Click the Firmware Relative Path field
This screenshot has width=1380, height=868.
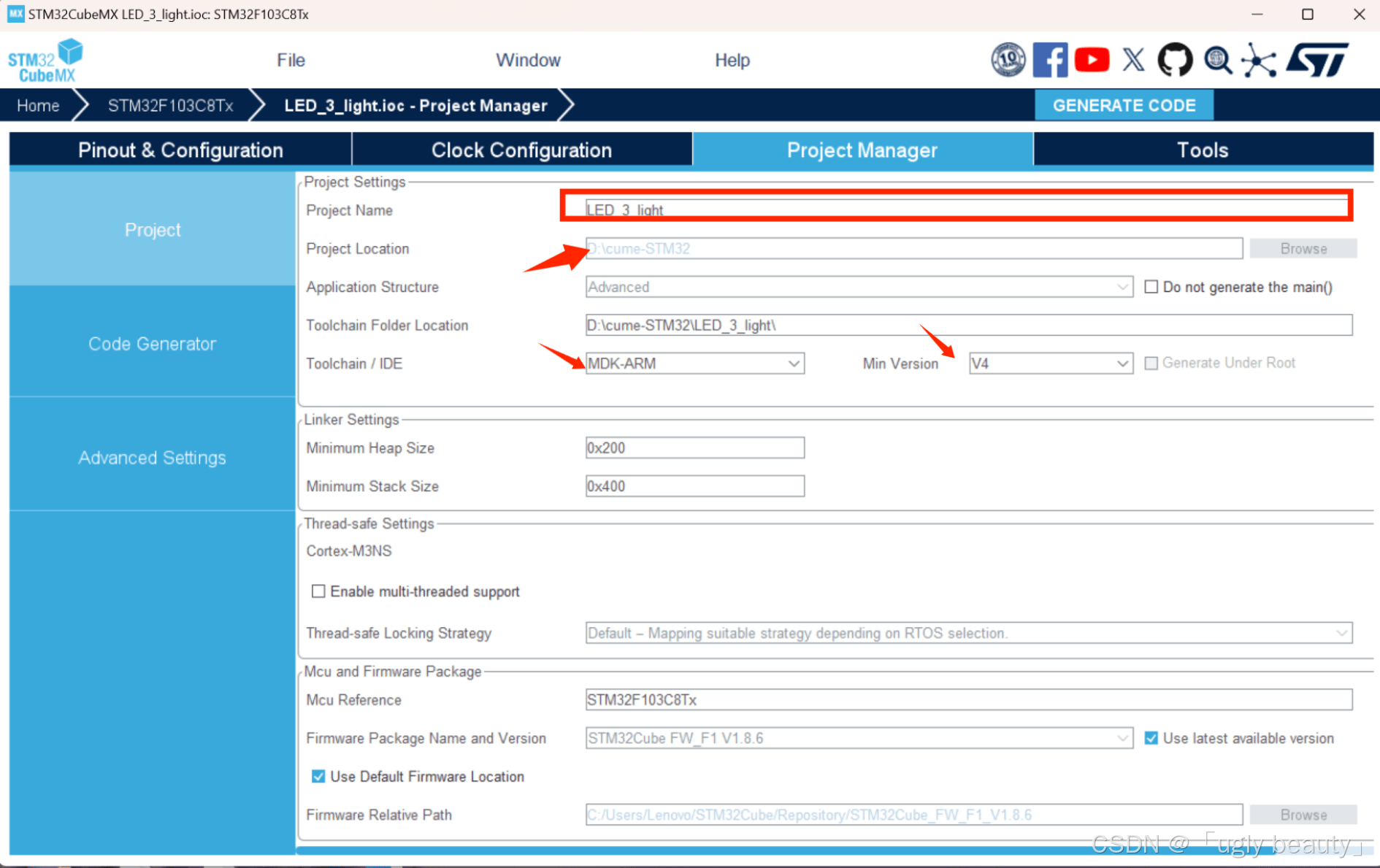(913, 814)
